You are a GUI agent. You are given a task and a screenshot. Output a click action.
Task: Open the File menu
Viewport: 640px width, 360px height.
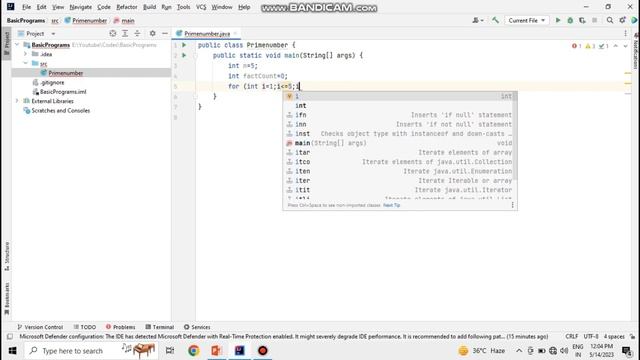pos(27,7)
